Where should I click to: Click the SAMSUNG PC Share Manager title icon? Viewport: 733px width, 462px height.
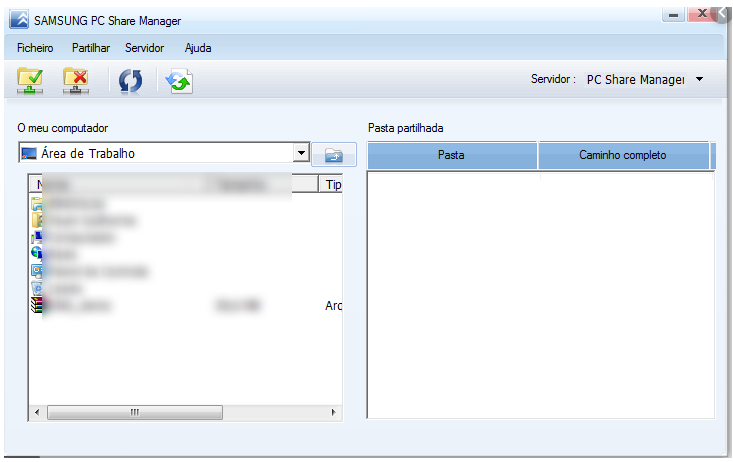pyautogui.click(x=19, y=20)
